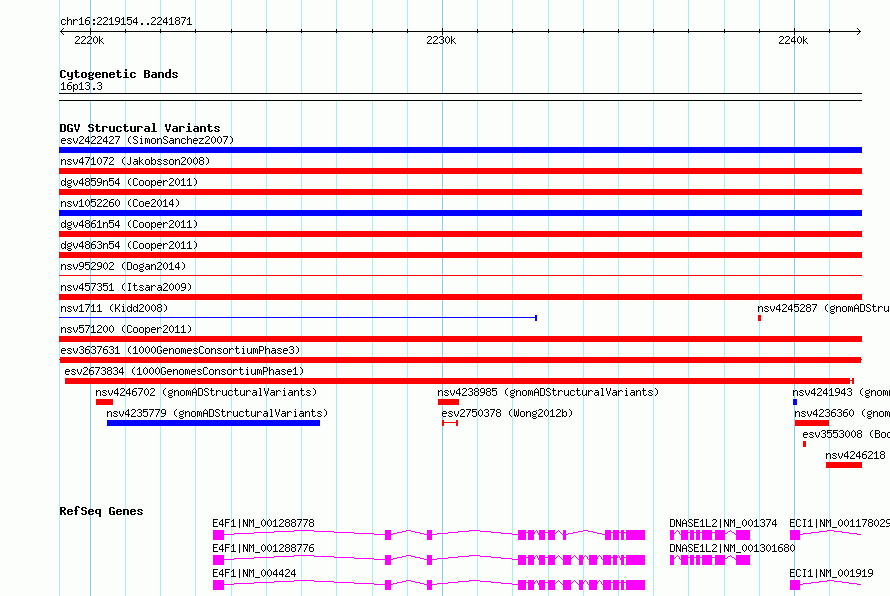Image resolution: width=890 pixels, height=596 pixels.
Task: Select the nsv4236360 variant red bar
Action: 812,423
